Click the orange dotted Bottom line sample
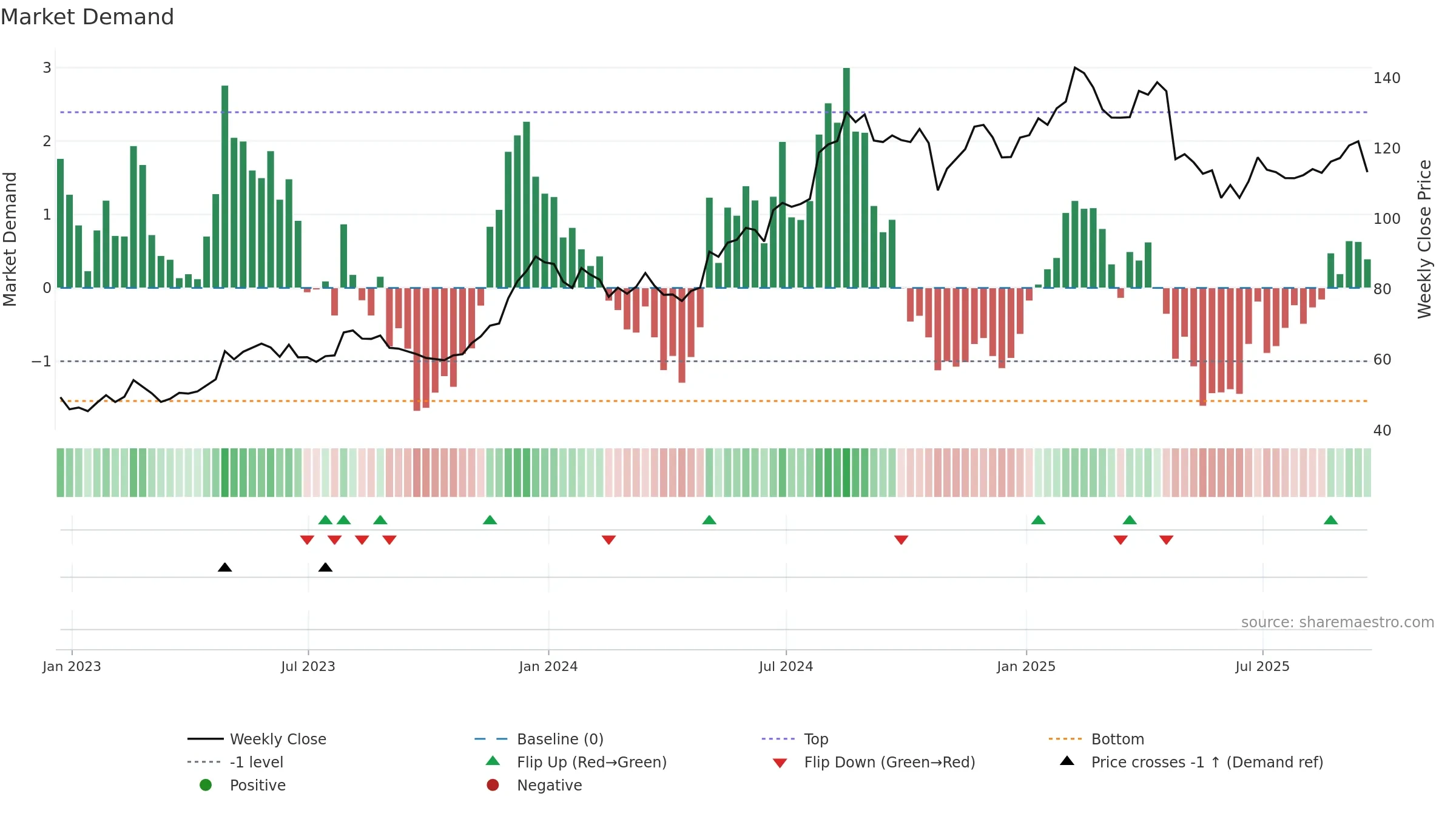The image size is (1456, 819). point(1065,739)
